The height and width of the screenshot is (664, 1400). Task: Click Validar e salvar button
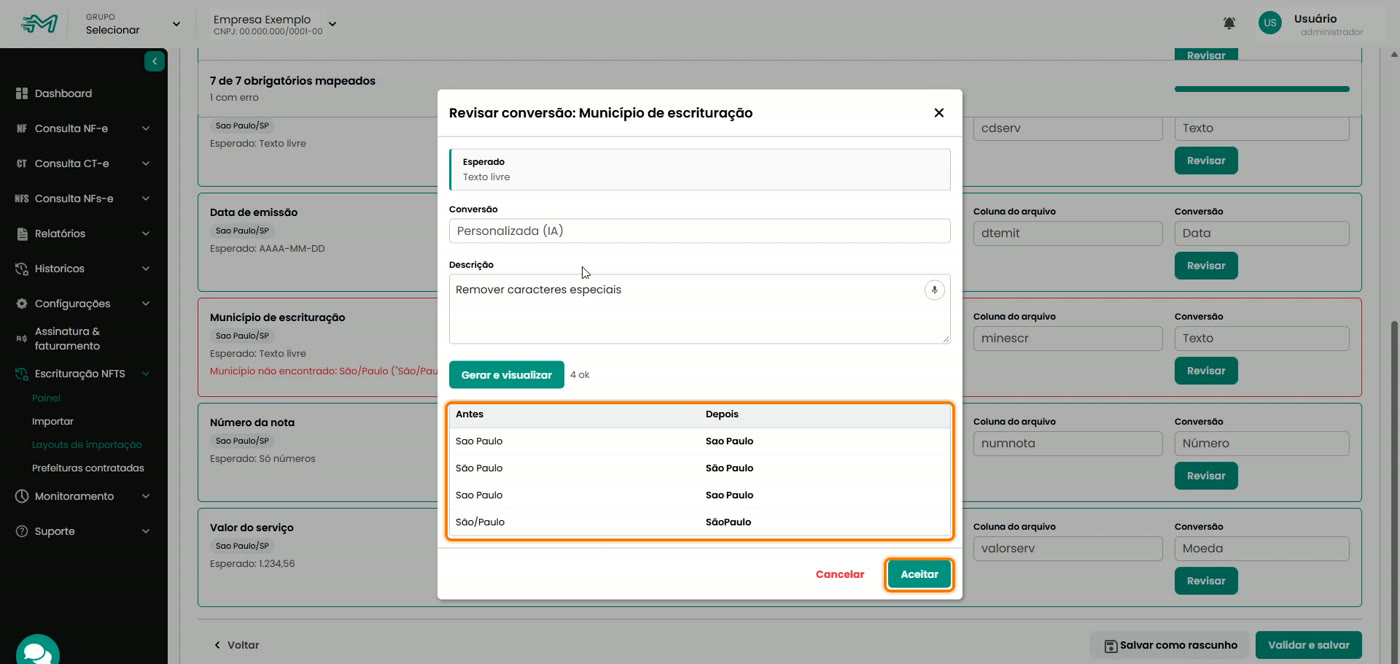[x=1308, y=645]
